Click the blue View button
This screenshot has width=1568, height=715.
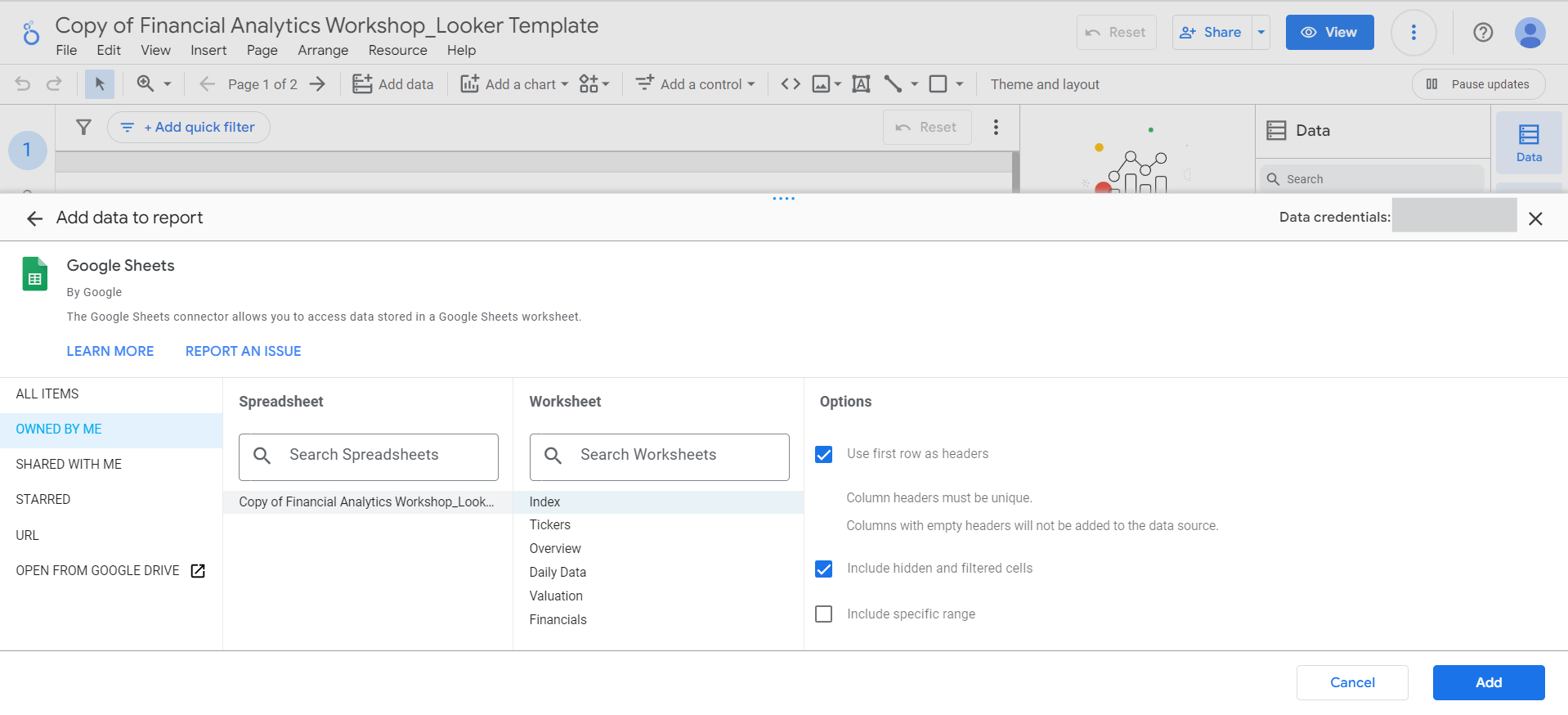pyautogui.click(x=1329, y=33)
